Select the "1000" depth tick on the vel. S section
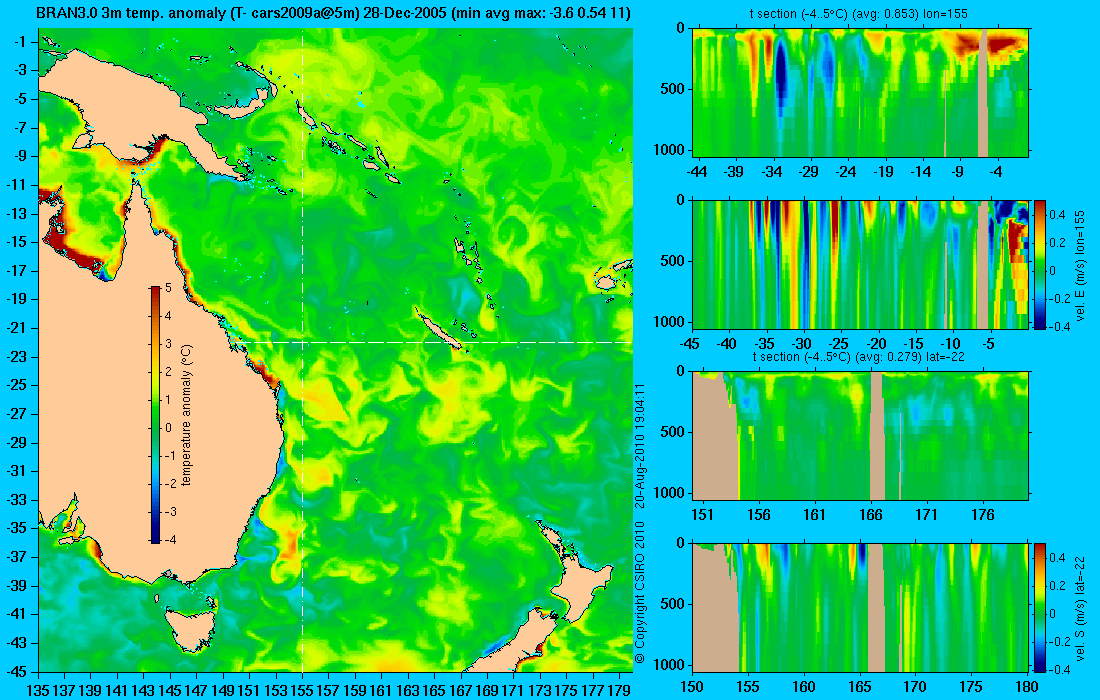1100x700 pixels. click(669, 664)
